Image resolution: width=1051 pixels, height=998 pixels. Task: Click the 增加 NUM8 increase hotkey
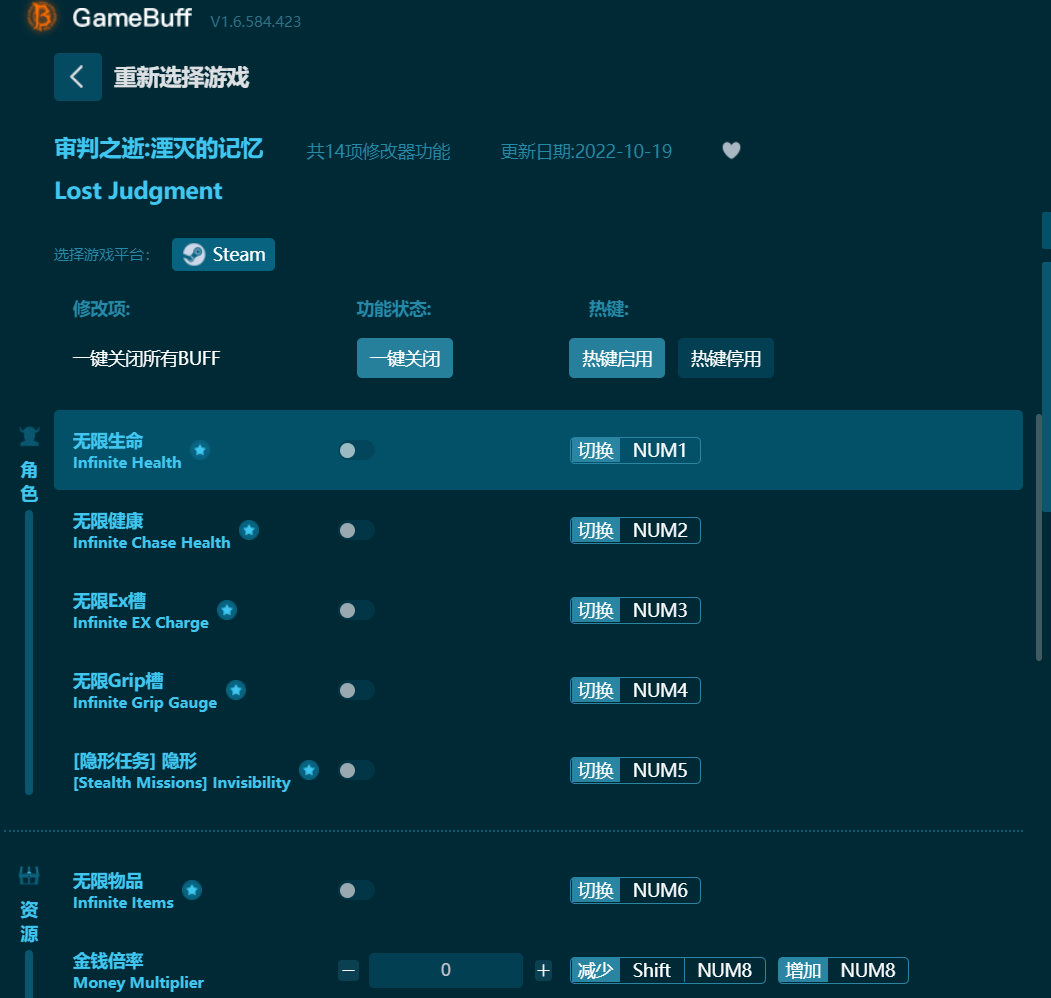click(x=843, y=971)
